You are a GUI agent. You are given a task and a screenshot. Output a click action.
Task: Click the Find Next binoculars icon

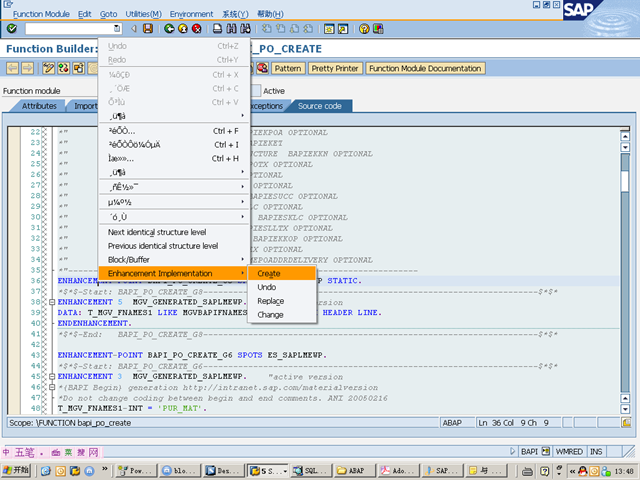click(245, 29)
